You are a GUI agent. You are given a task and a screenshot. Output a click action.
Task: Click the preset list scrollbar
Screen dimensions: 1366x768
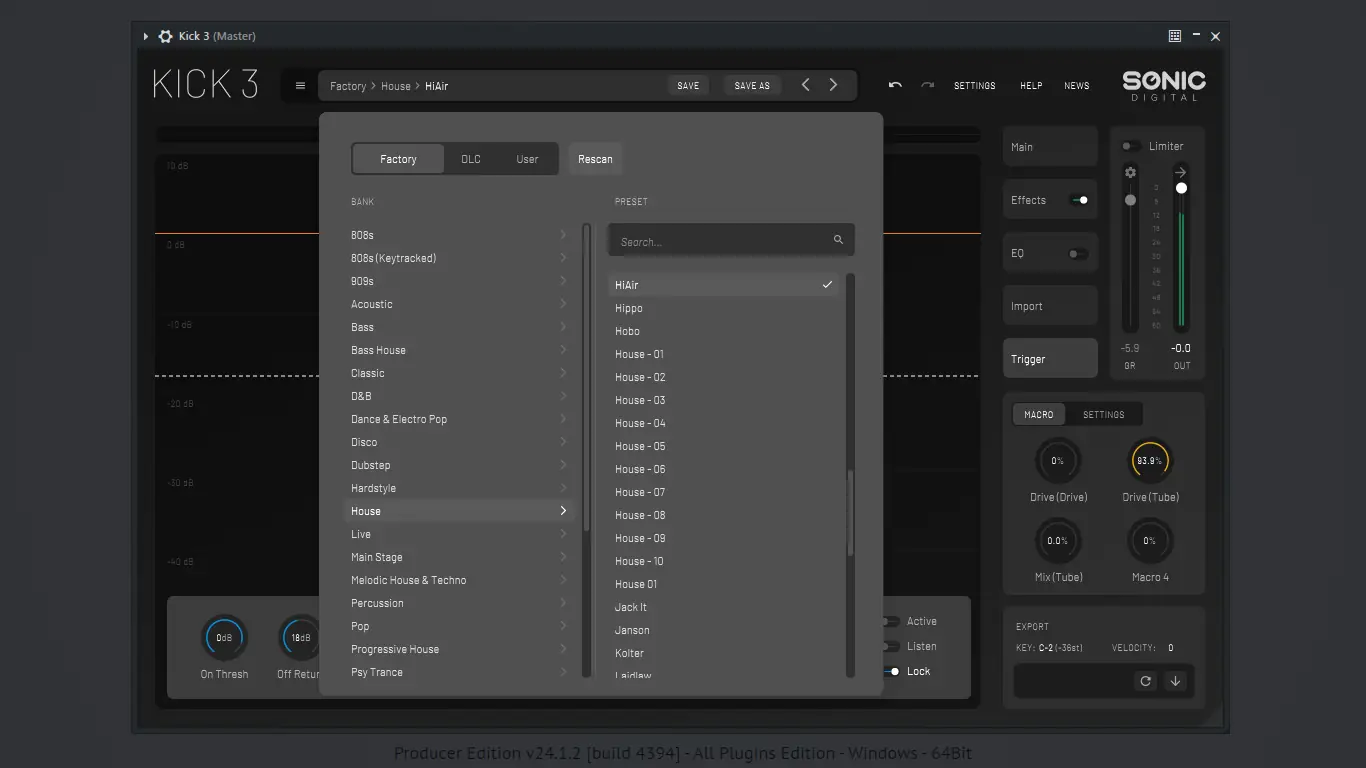[x=851, y=514]
